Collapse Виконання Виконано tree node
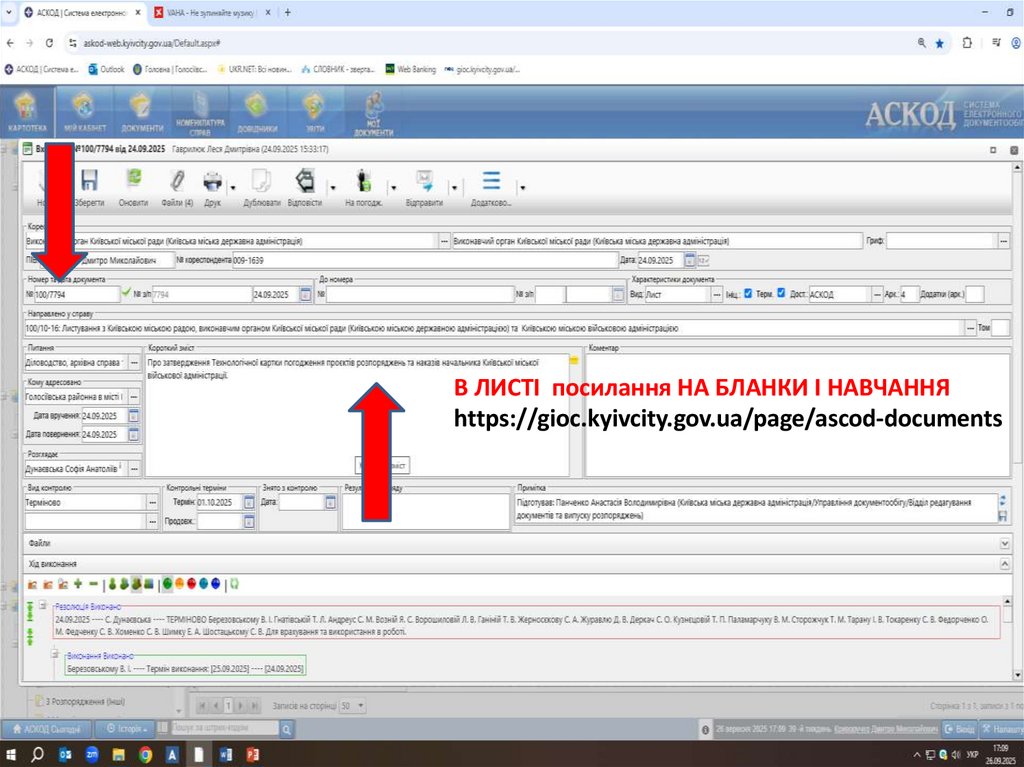The height and width of the screenshot is (767, 1024). click(55, 654)
